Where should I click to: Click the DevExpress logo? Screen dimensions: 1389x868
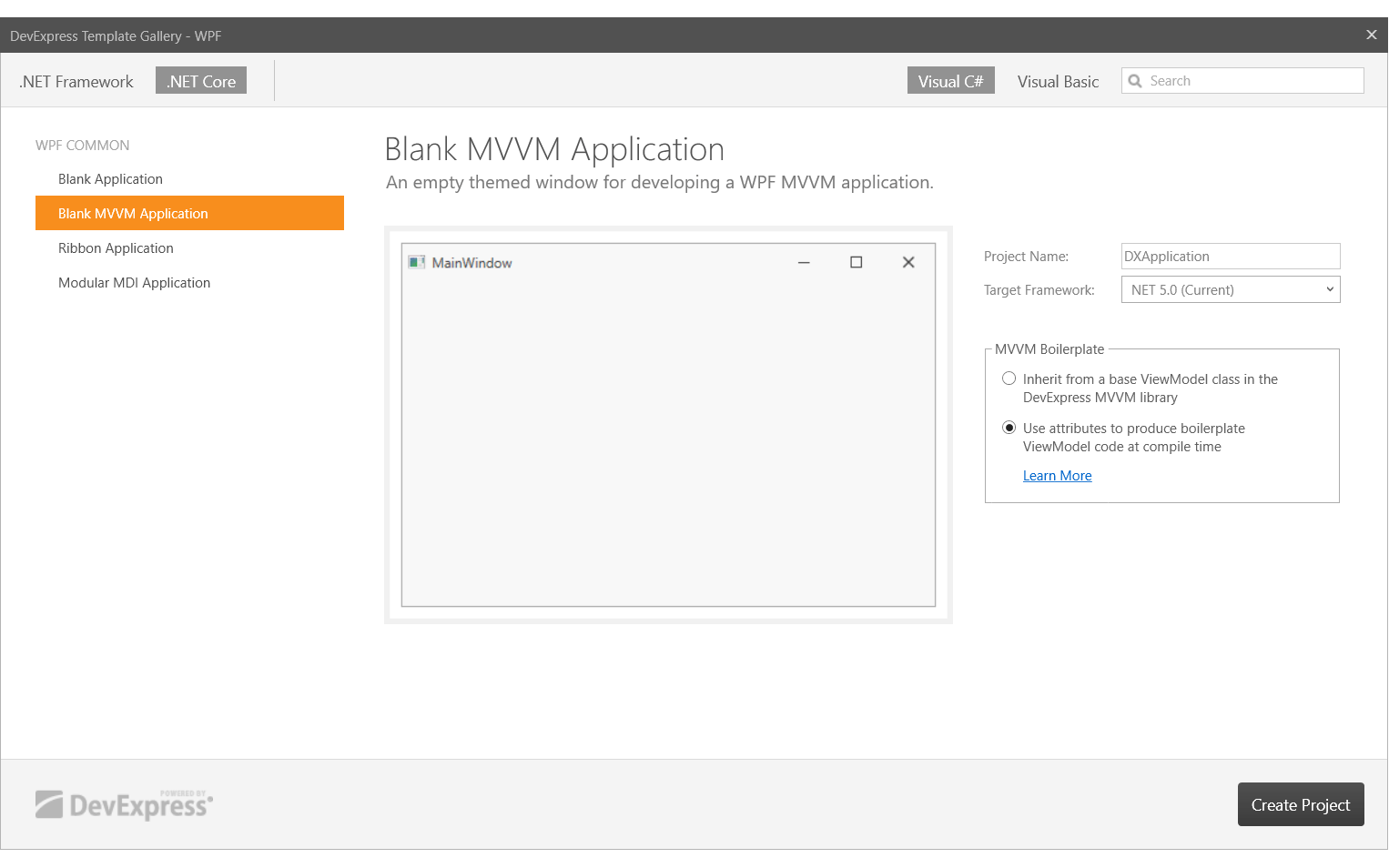(x=124, y=804)
